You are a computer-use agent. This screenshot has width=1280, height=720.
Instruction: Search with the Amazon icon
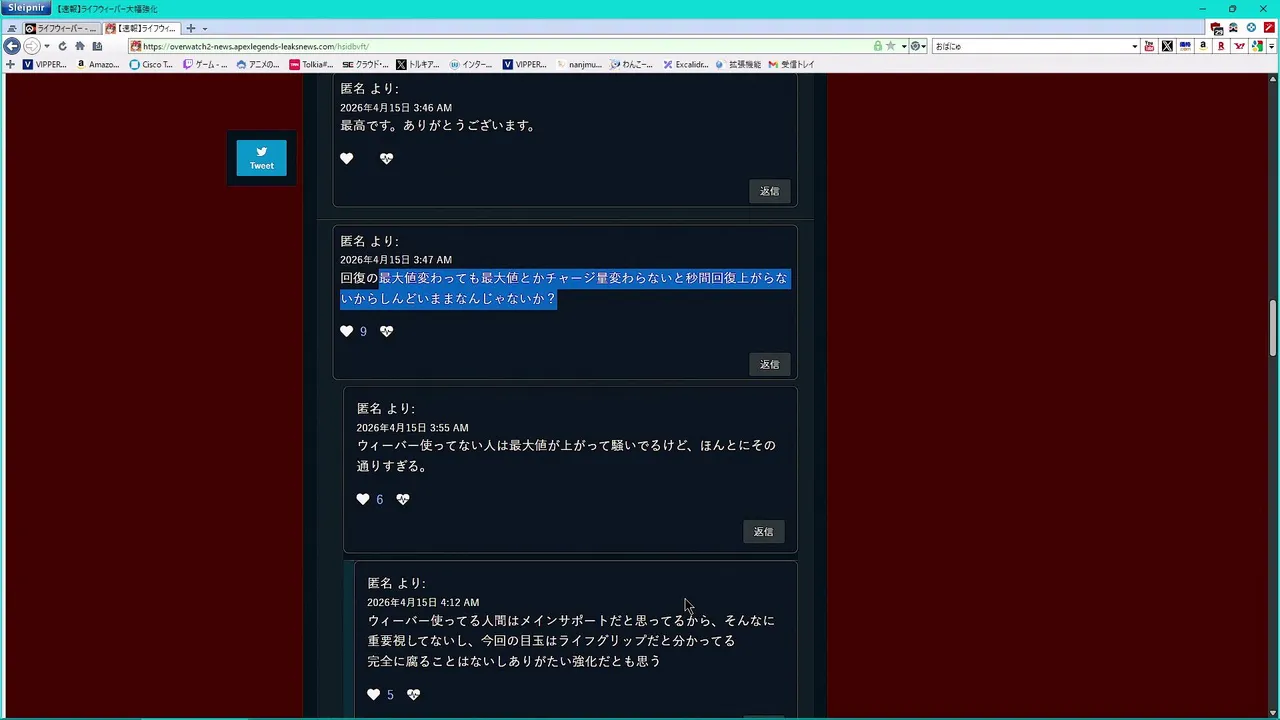[1203, 46]
